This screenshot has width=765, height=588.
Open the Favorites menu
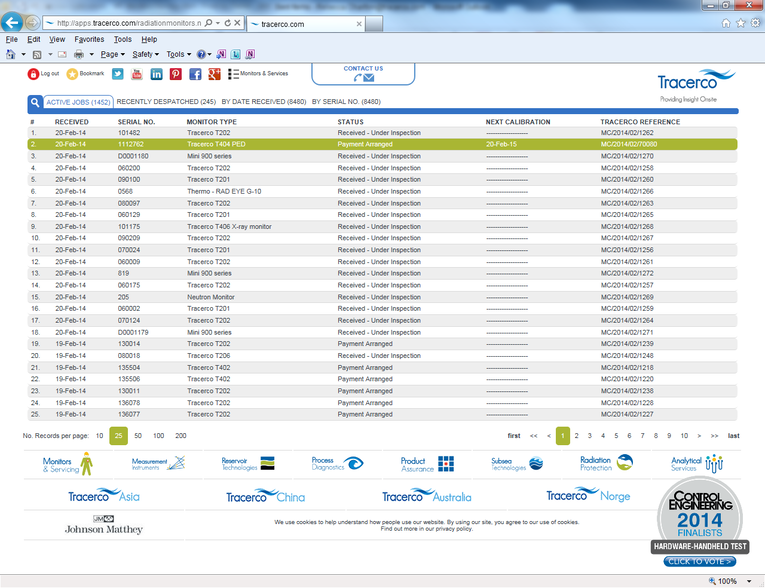point(89,39)
